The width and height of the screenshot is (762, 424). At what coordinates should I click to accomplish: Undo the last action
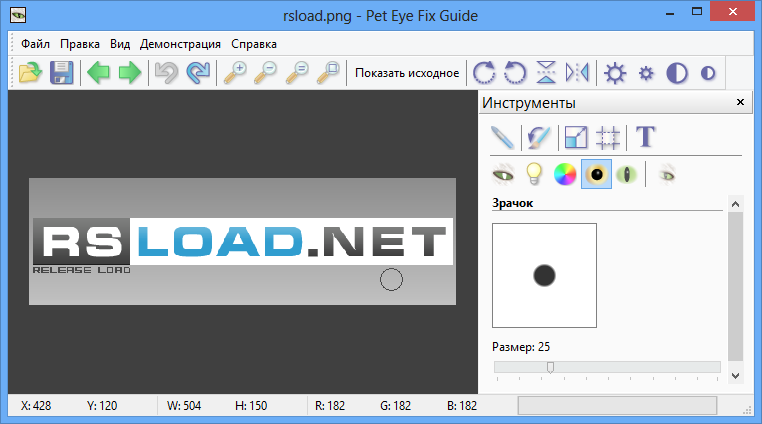(166, 73)
